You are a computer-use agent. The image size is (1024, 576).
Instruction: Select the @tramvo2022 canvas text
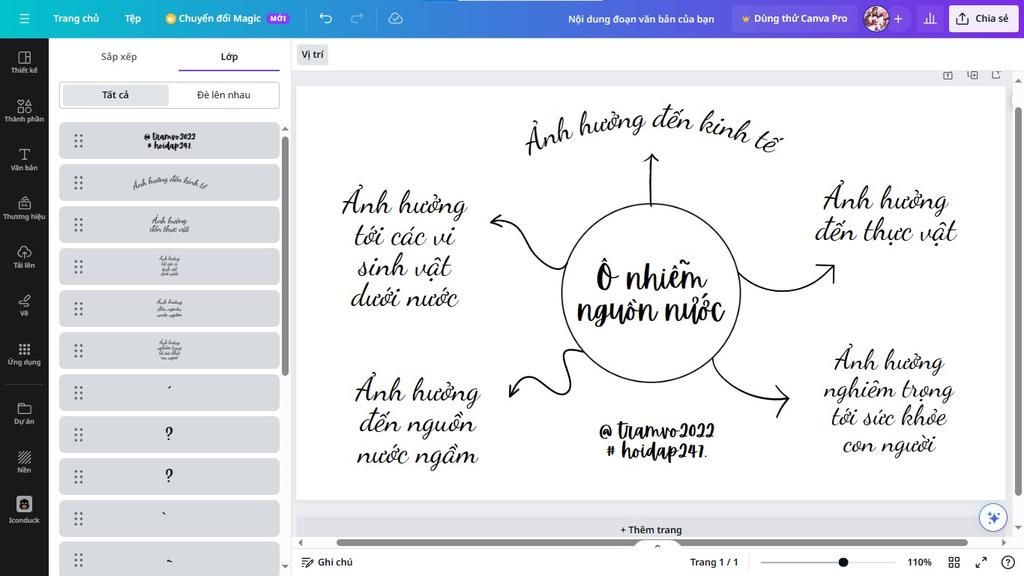[656, 441]
